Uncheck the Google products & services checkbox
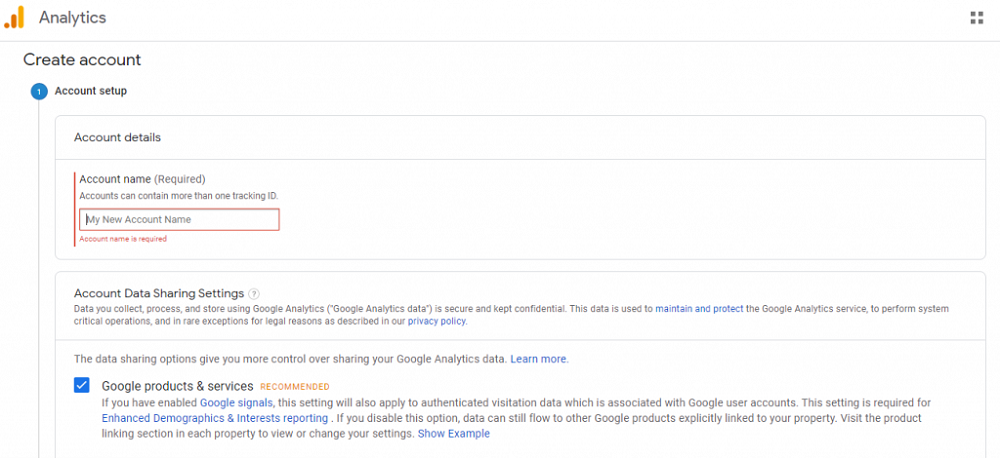 point(82,385)
